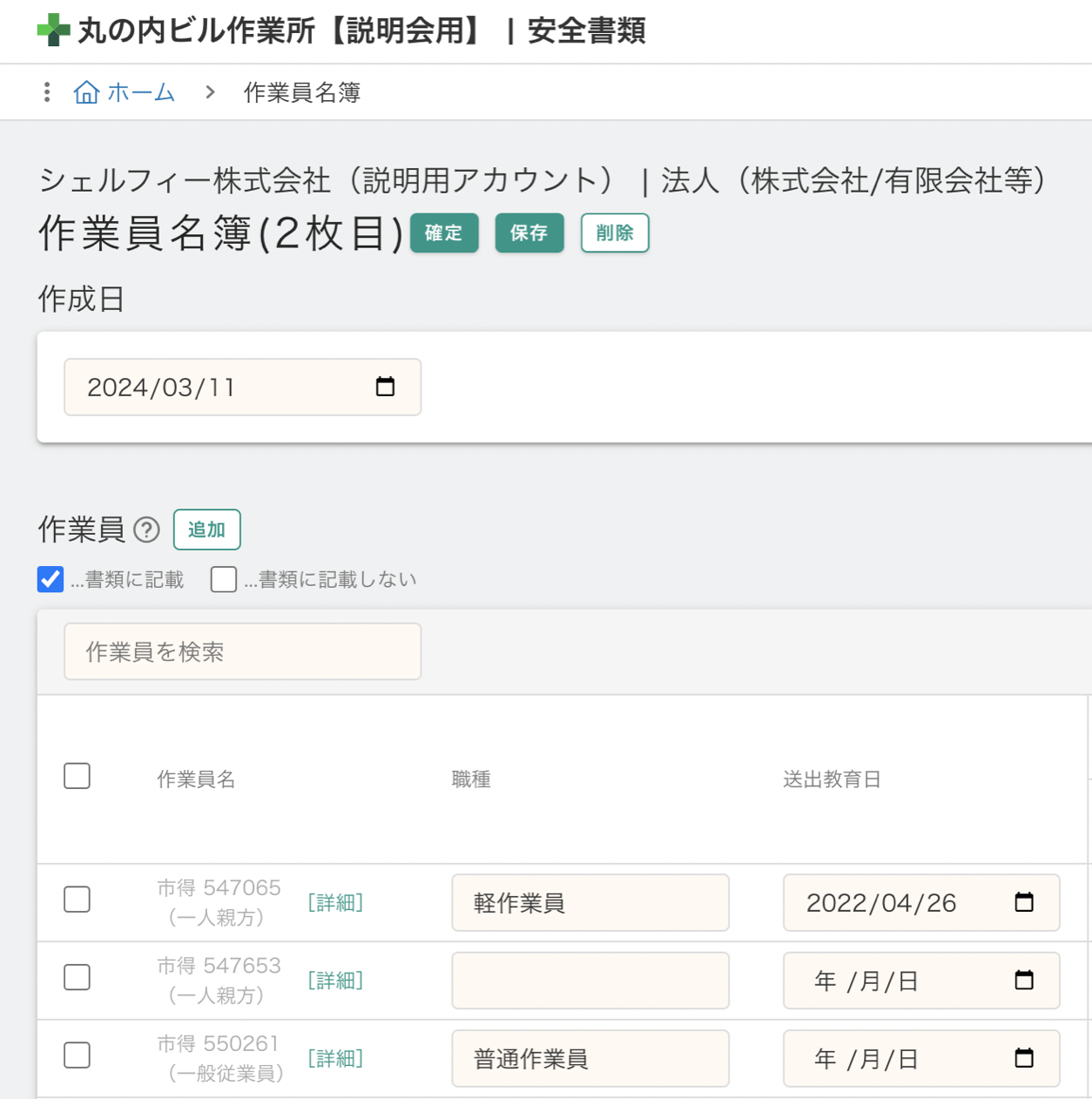Click the 保存 button
Screen dimensions: 1092x1099
tap(529, 233)
